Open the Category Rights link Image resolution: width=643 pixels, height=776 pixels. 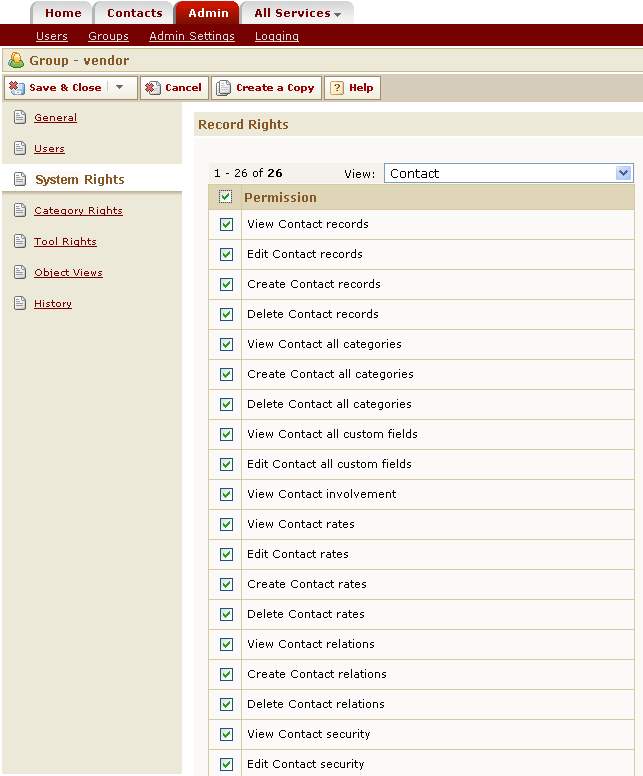click(x=78, y=210)
